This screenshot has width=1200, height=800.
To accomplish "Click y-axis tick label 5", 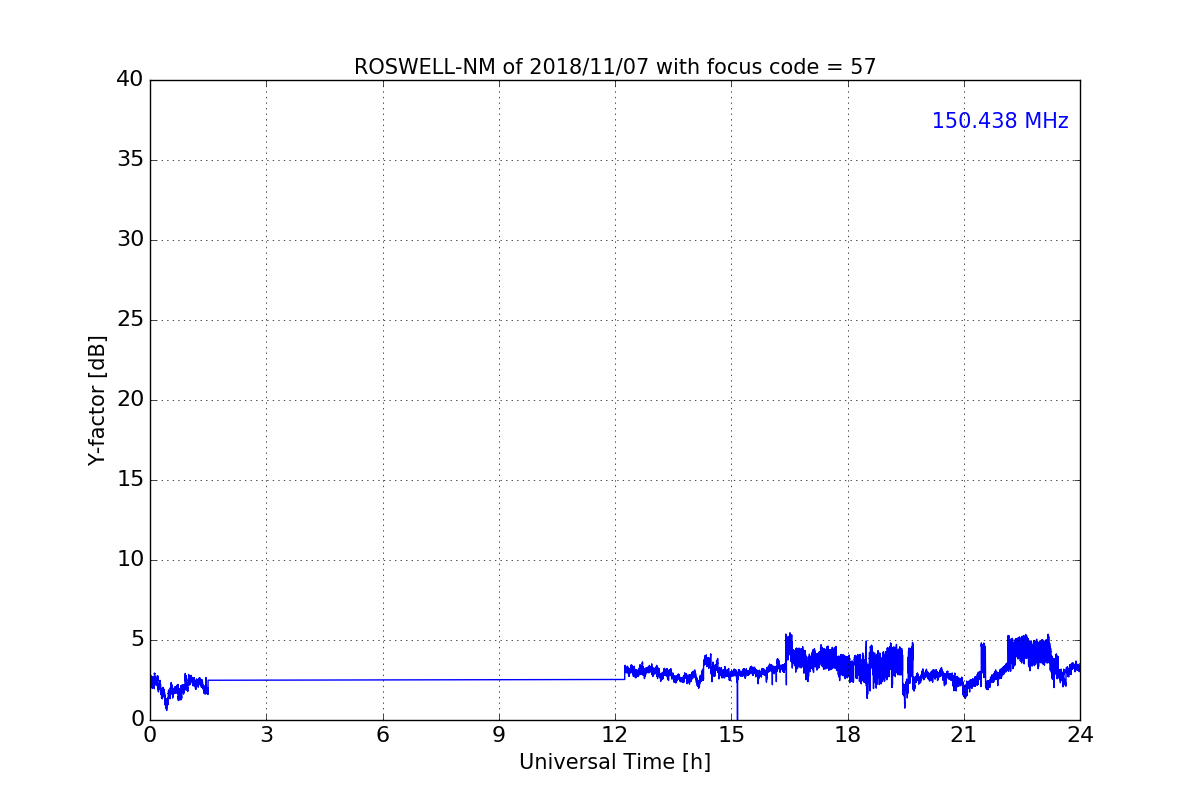I will pyautogui.click(x=137, y=640).
